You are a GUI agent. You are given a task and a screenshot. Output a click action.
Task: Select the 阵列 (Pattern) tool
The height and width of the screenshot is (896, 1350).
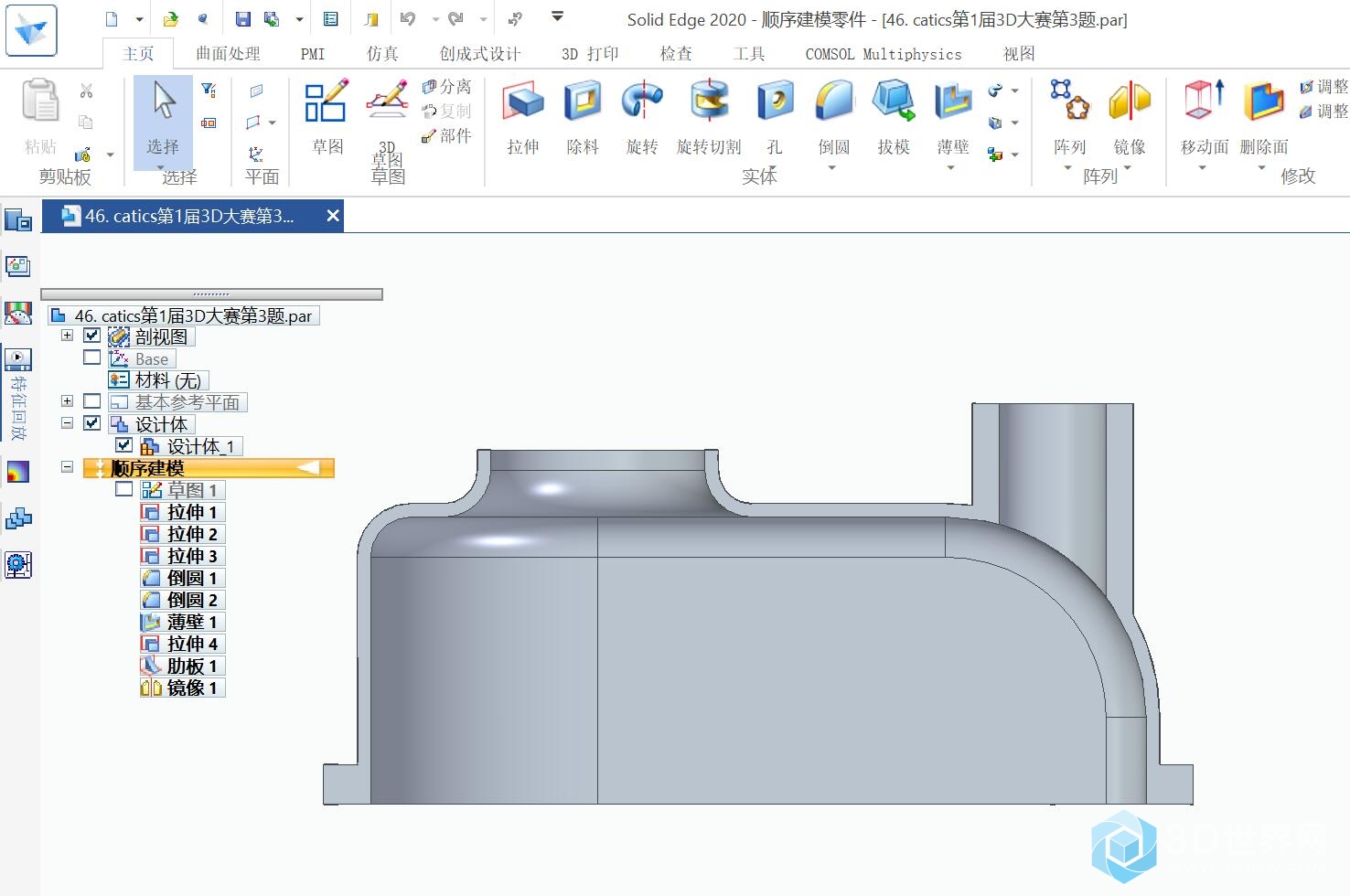pos(1069,117)
